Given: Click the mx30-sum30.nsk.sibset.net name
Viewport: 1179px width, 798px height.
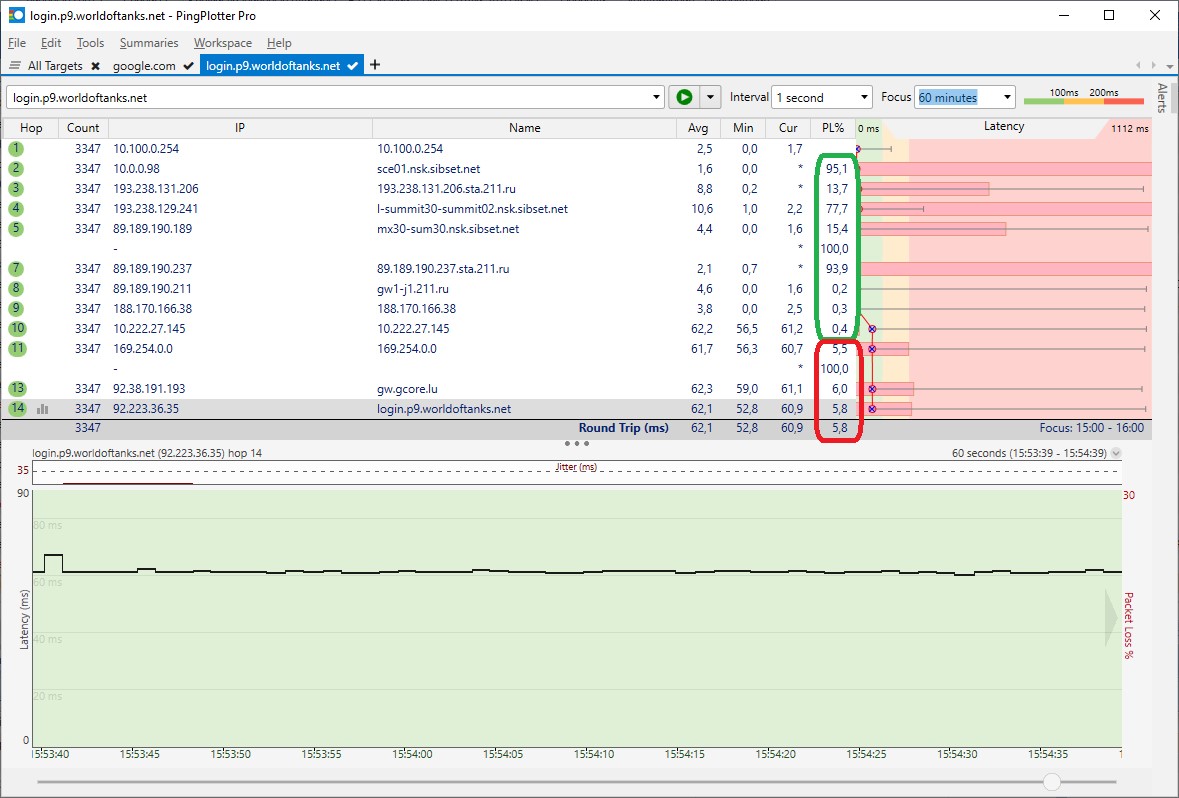Looking at the screenshot, I should [x=447, y=229].
